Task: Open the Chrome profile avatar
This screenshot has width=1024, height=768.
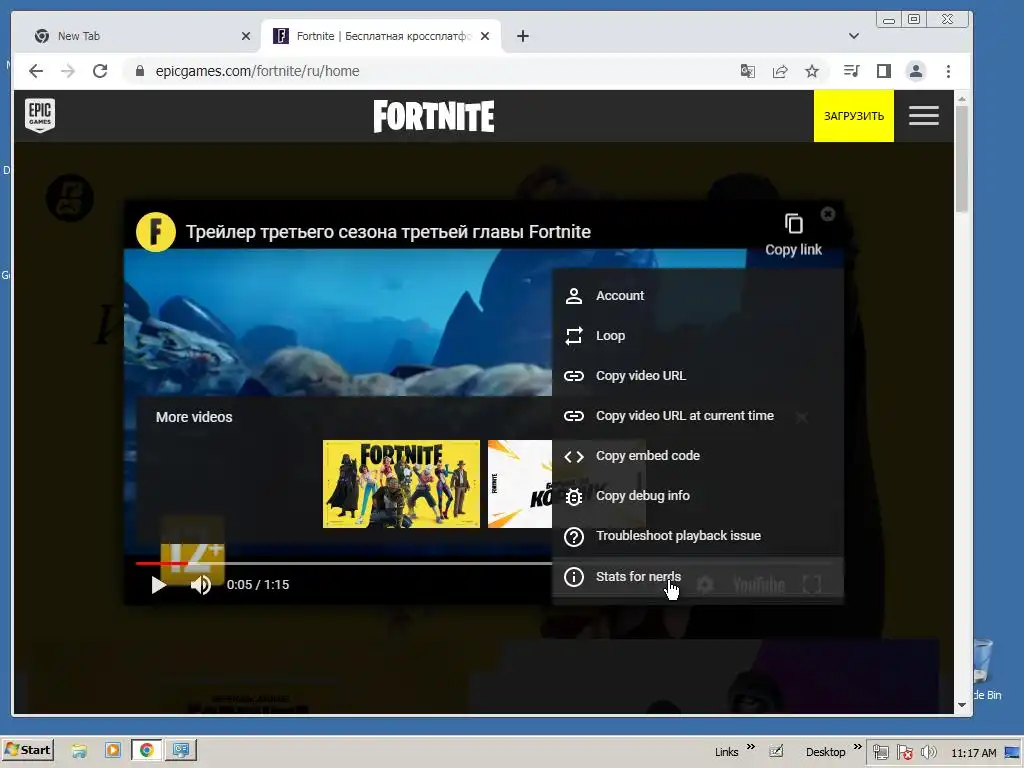Action: pyautogui.click(x=916, y=71)
